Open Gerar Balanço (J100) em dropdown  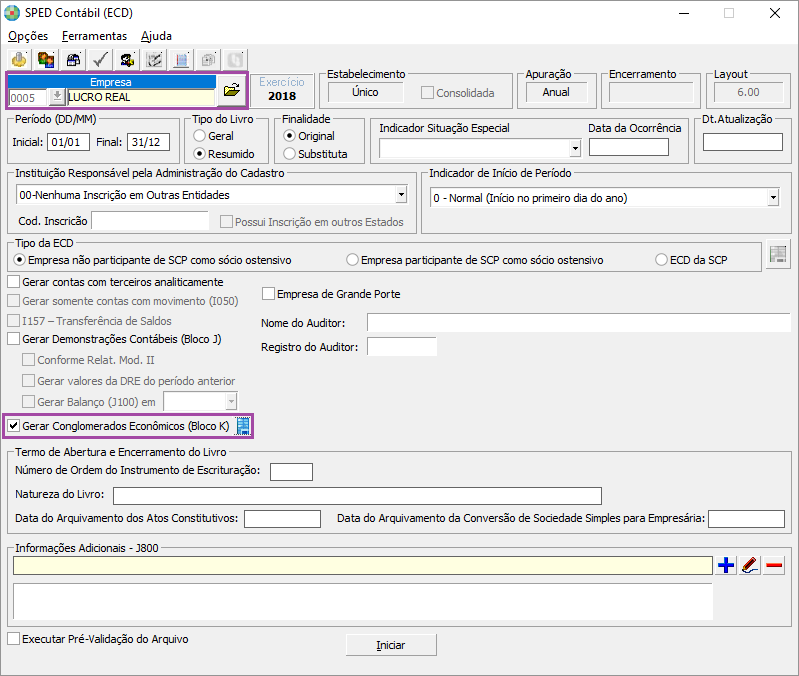(231, 401)
